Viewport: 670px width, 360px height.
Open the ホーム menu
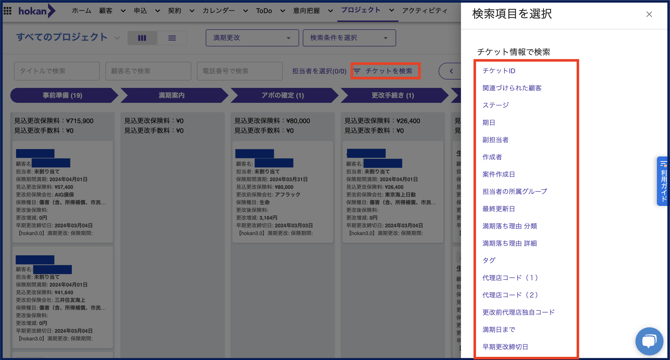tap(81, 11)
